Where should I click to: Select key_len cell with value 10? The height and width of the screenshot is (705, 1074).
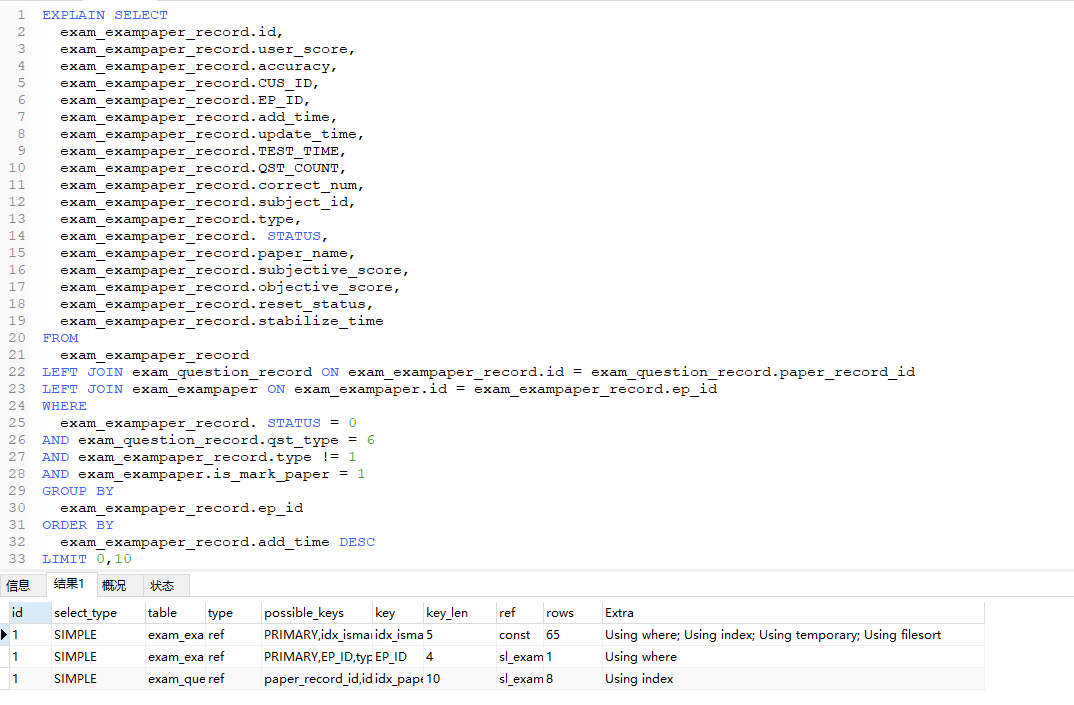[x=460, y=678]
